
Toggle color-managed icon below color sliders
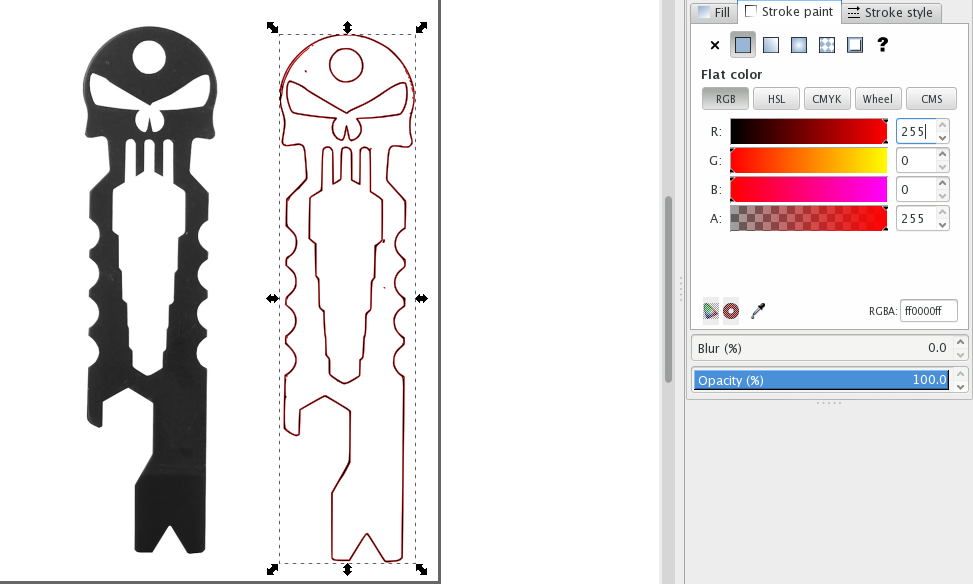(711, 311)
